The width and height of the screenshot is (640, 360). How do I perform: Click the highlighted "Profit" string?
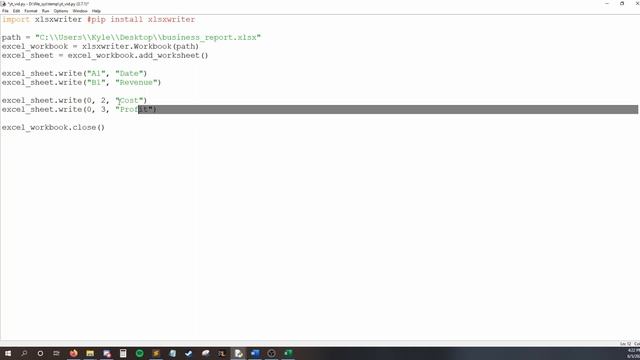[x=134, y=109]
